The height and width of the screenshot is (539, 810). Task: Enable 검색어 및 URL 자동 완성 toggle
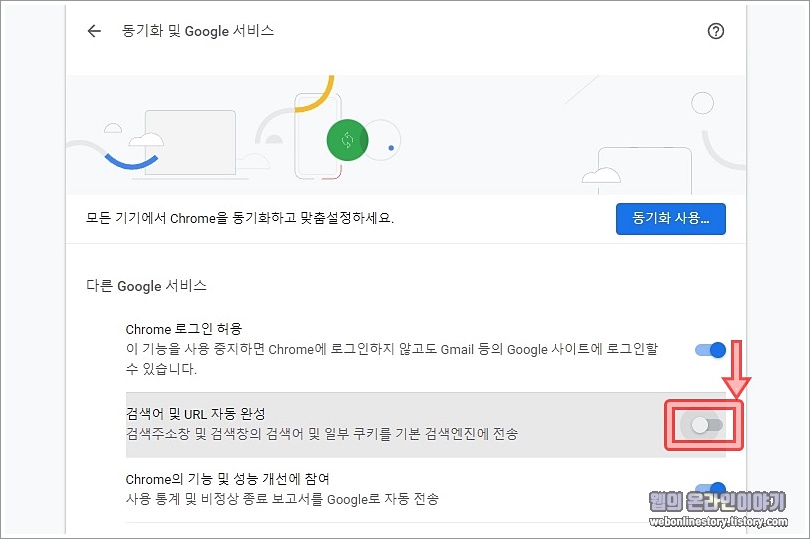pos(706,425)
